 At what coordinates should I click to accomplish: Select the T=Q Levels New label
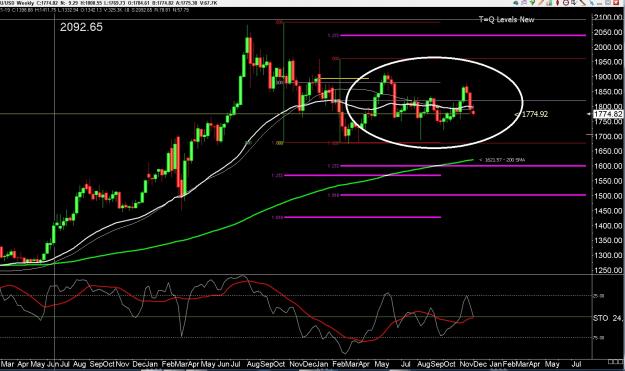coord(506,19)
